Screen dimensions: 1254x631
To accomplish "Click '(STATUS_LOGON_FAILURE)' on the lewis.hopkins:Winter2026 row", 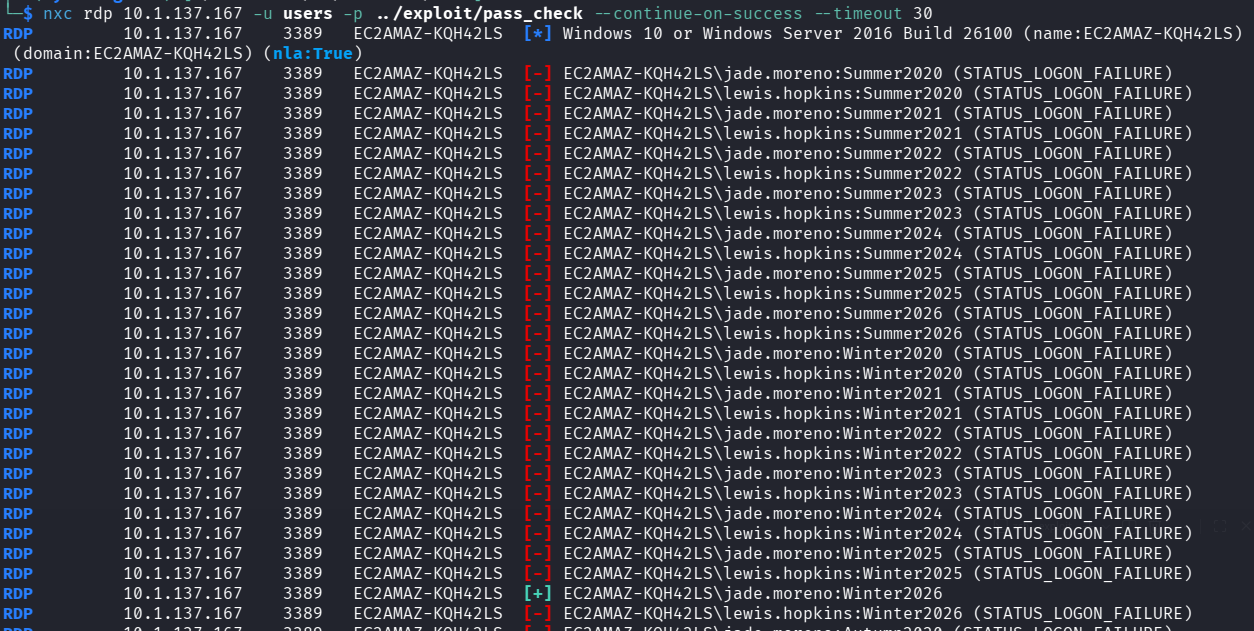I will click(x=1083, y=614).
